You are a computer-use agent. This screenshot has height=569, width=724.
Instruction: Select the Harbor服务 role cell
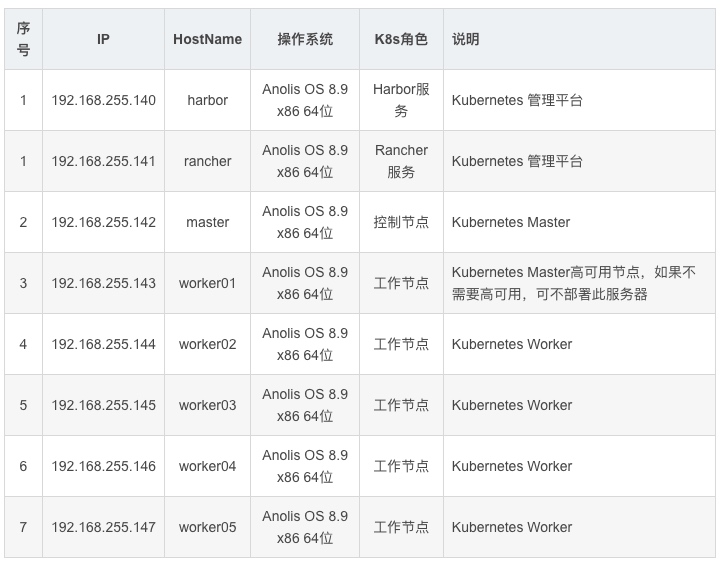[401, 100]
